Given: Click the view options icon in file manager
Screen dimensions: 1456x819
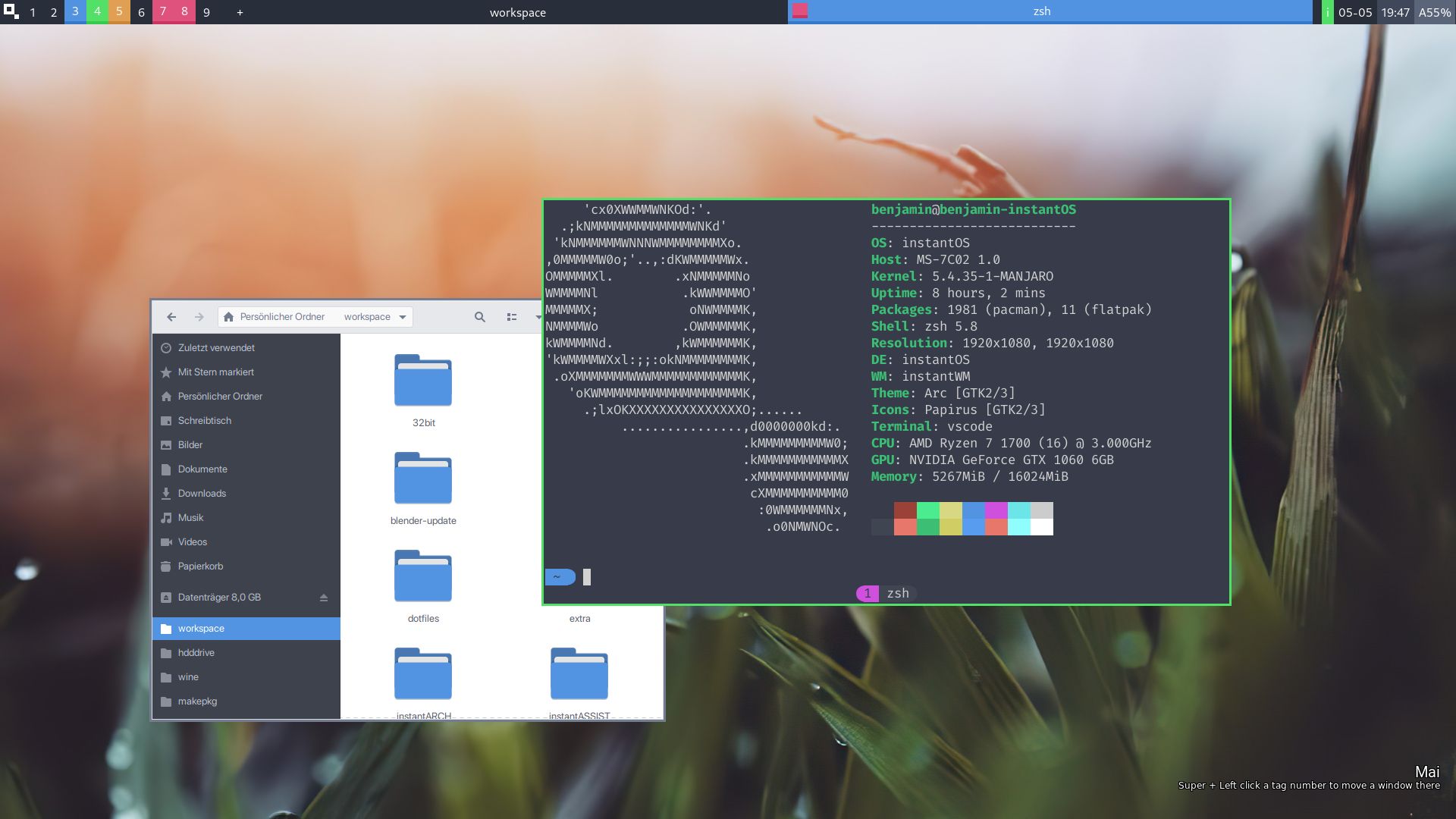Looking at the screenshot, I should 512,316.
